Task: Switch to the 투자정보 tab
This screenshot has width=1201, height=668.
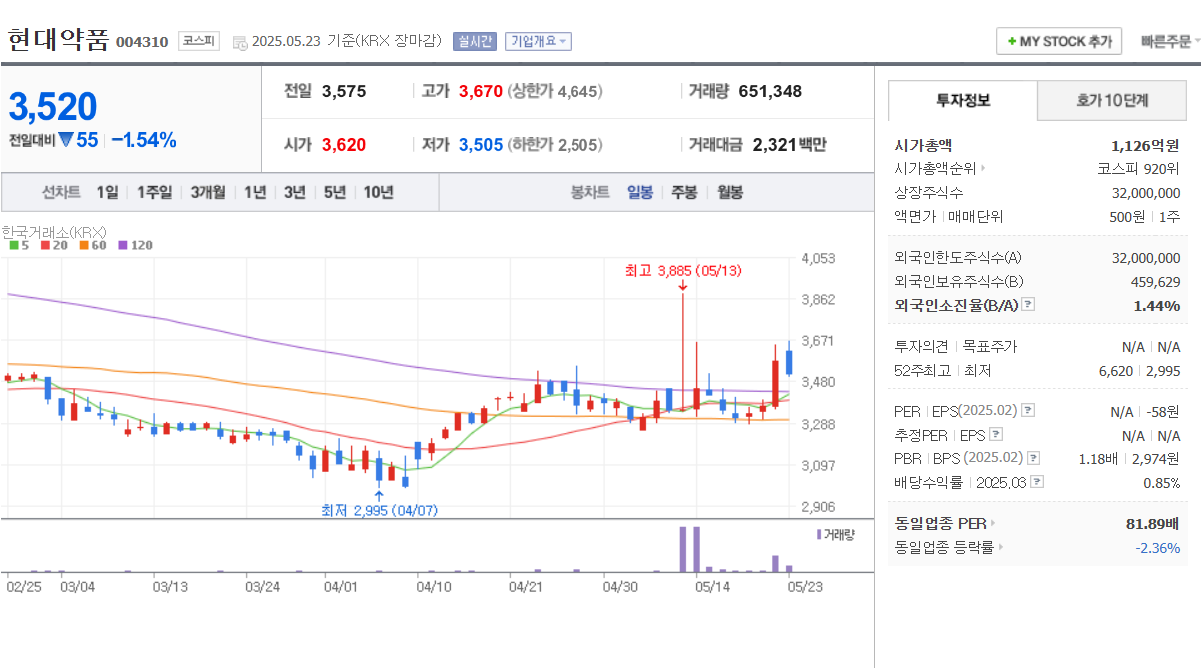Action: 963,101
